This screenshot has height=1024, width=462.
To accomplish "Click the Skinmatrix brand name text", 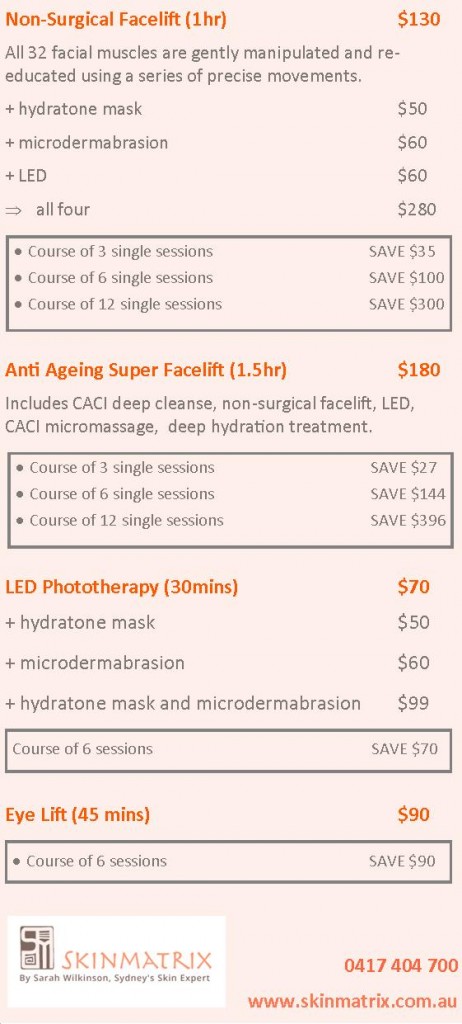I will (x=137, y=960).
